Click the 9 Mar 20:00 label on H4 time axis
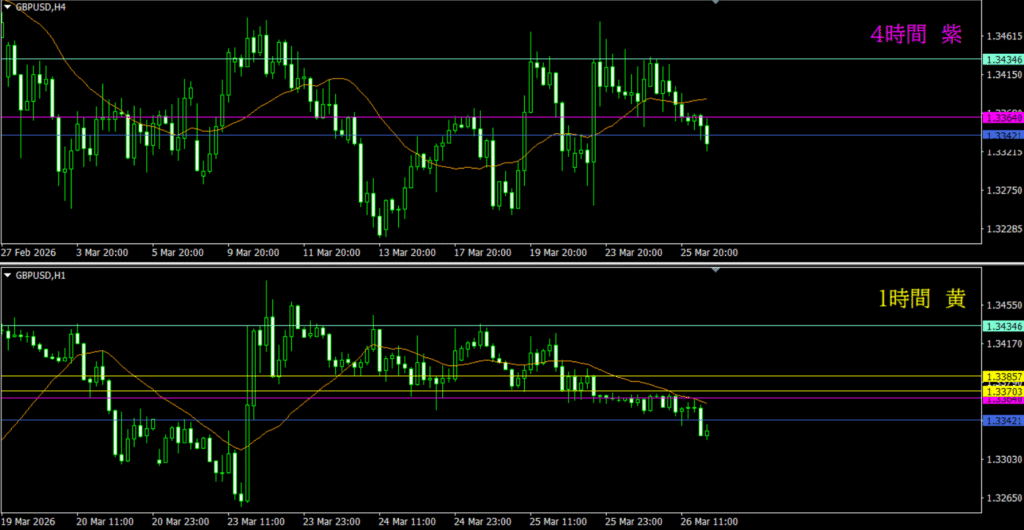1024x530 pixels. coord(253,252)
